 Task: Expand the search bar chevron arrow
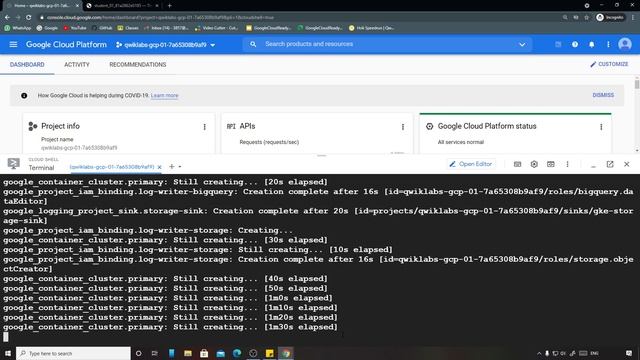click(x=522, y=44)
